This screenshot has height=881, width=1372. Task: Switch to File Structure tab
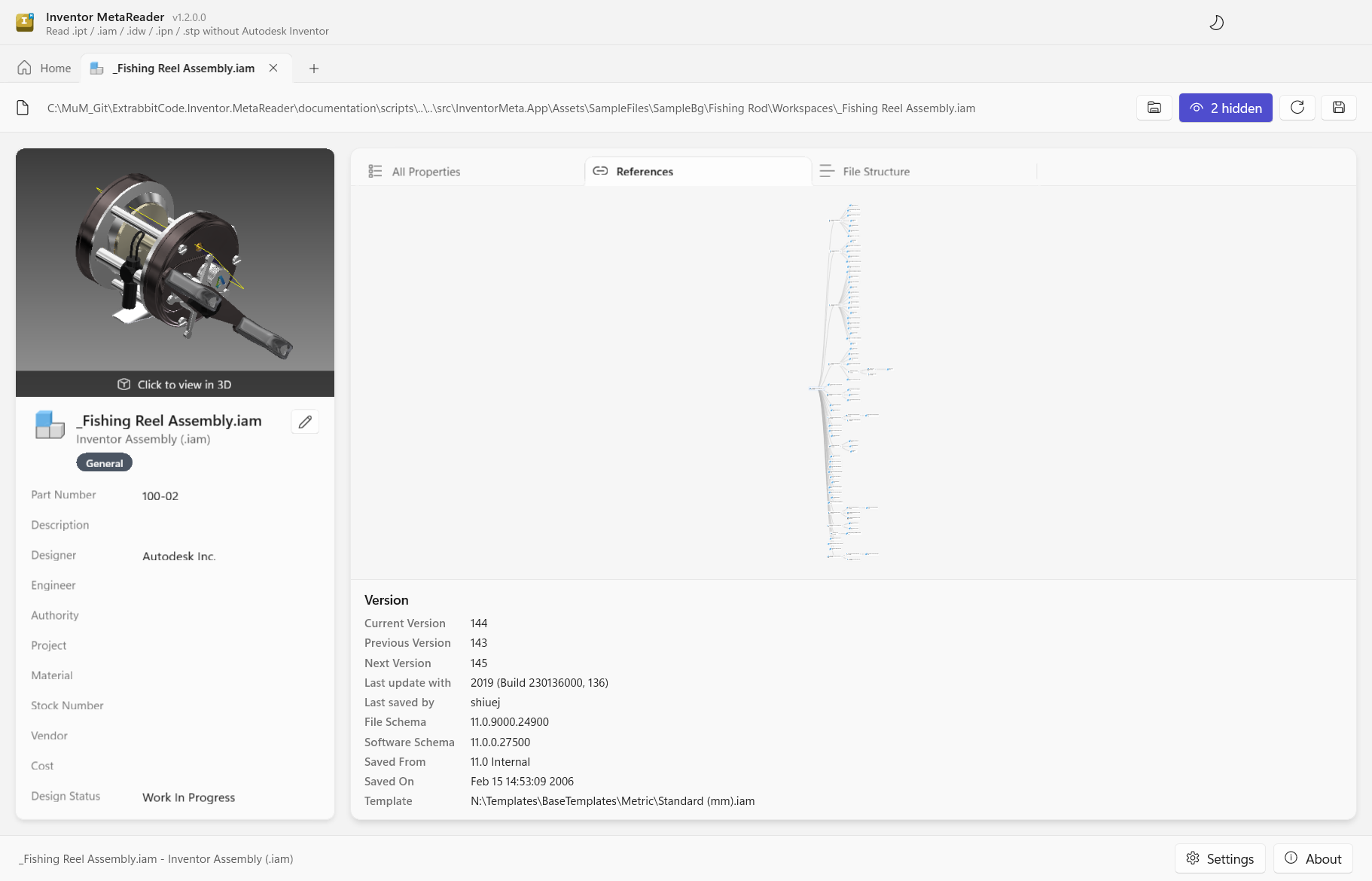coord(924,171)
